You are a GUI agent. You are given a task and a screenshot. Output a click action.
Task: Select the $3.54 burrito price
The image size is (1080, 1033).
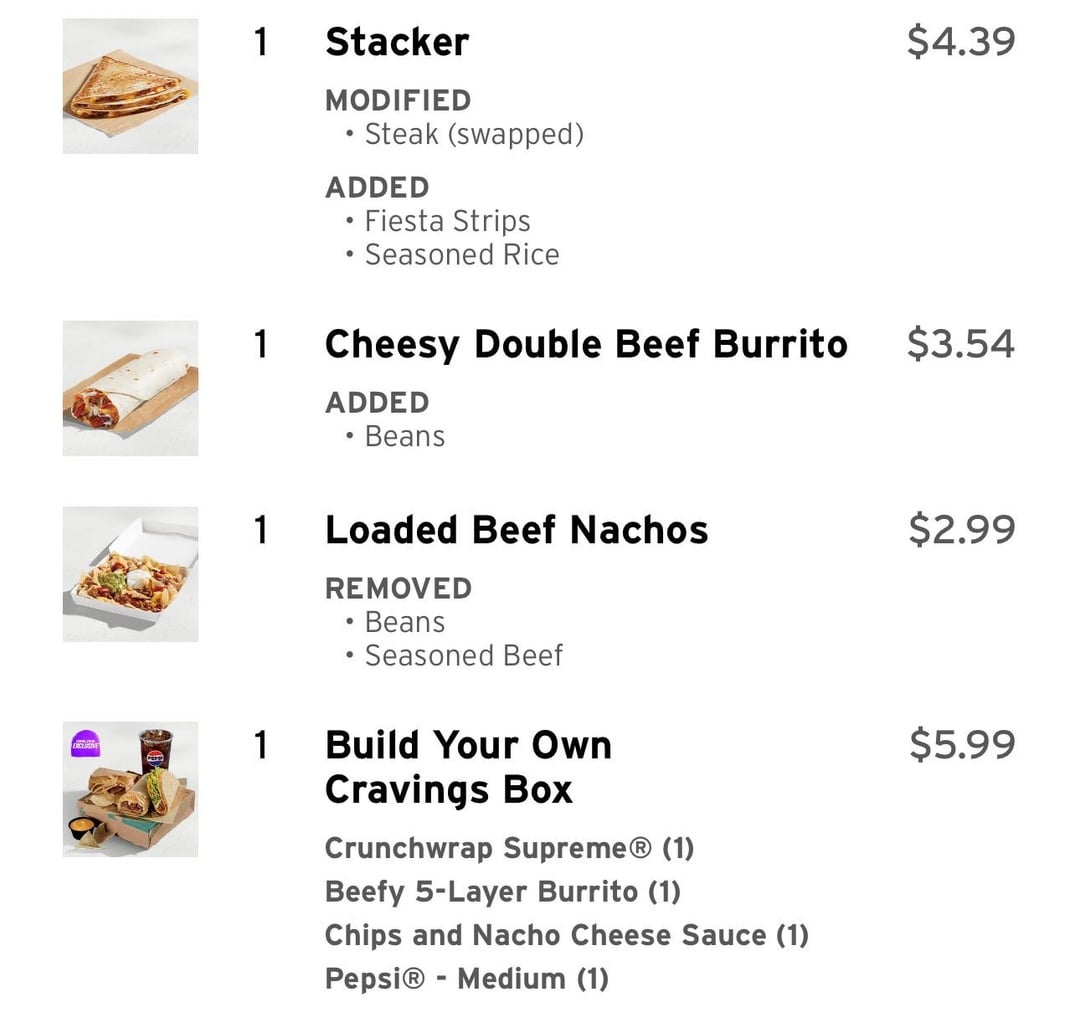(x=960, y=344)
